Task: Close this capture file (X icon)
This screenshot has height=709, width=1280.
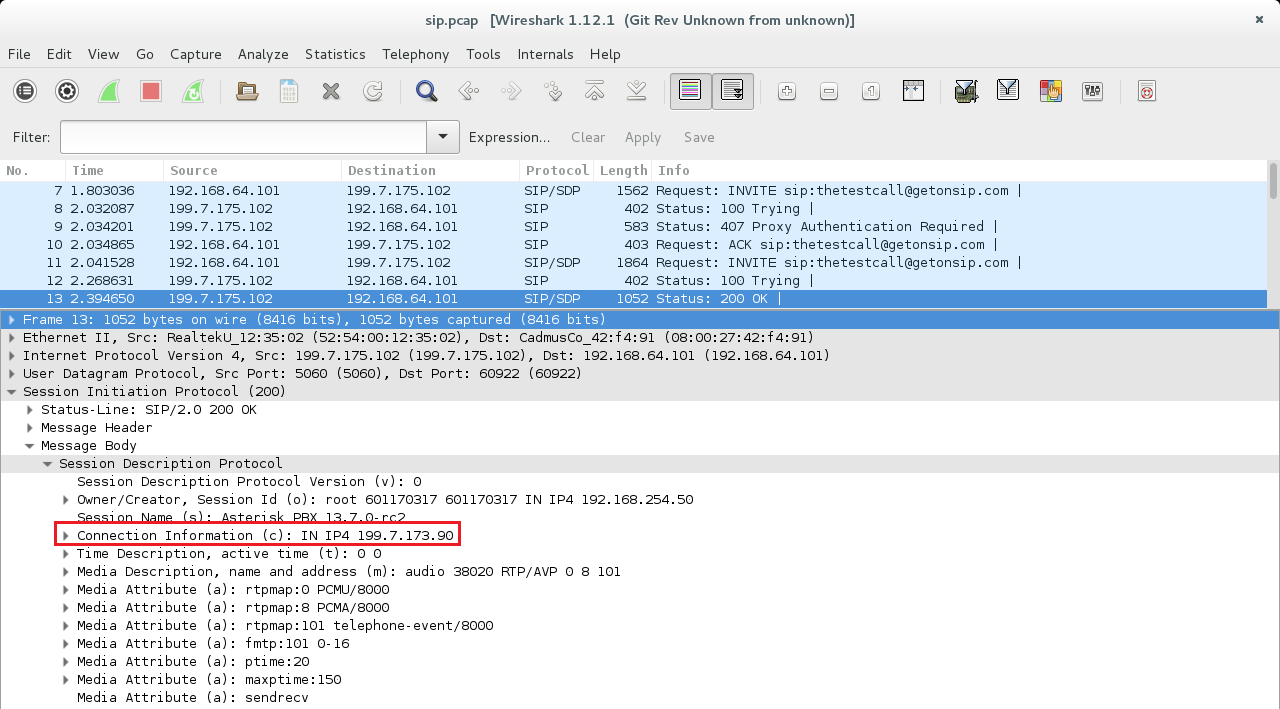Action: pos(331,91)
